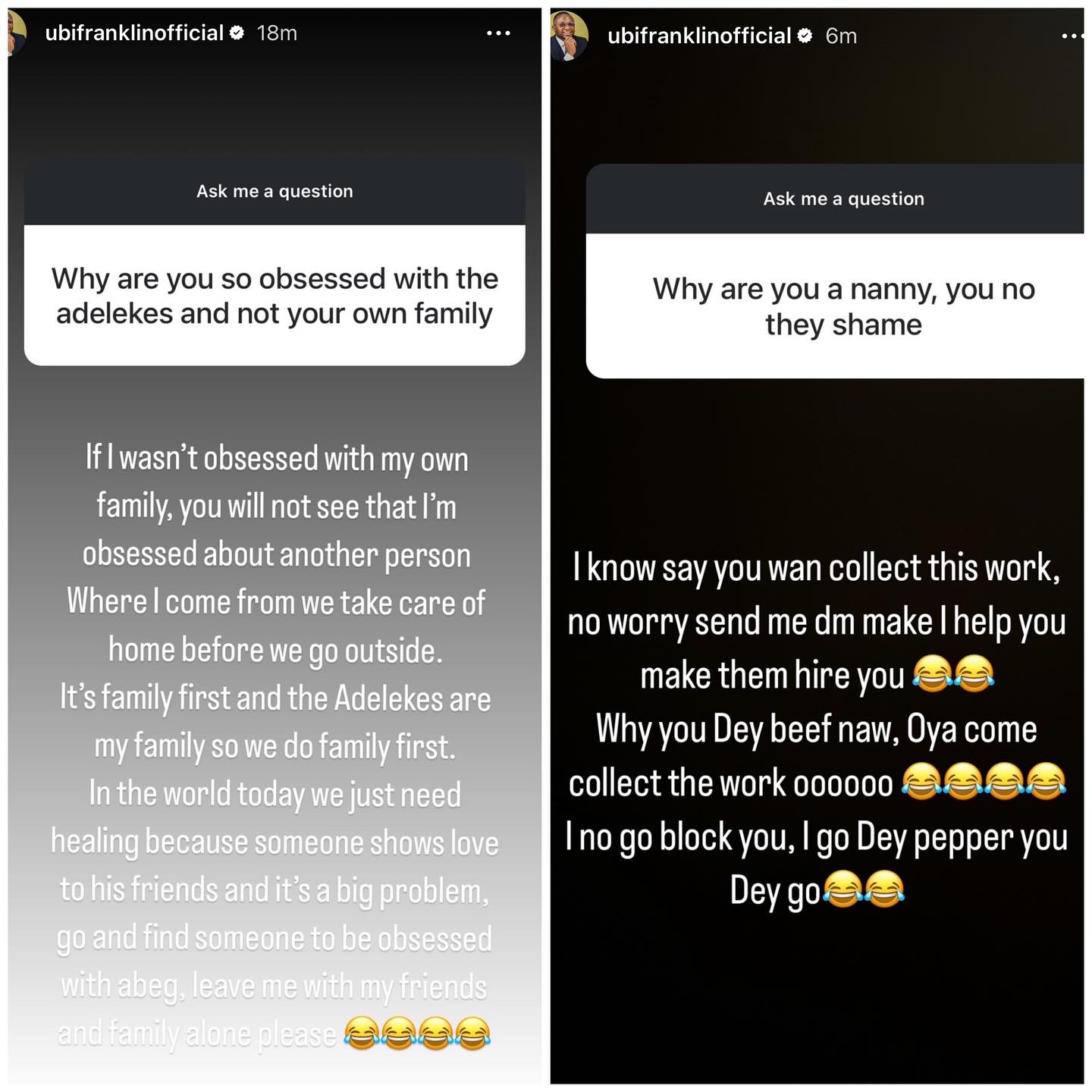Tap the 6m timestamp on the right story
1092x1092 pixels.
pos(841,36)
